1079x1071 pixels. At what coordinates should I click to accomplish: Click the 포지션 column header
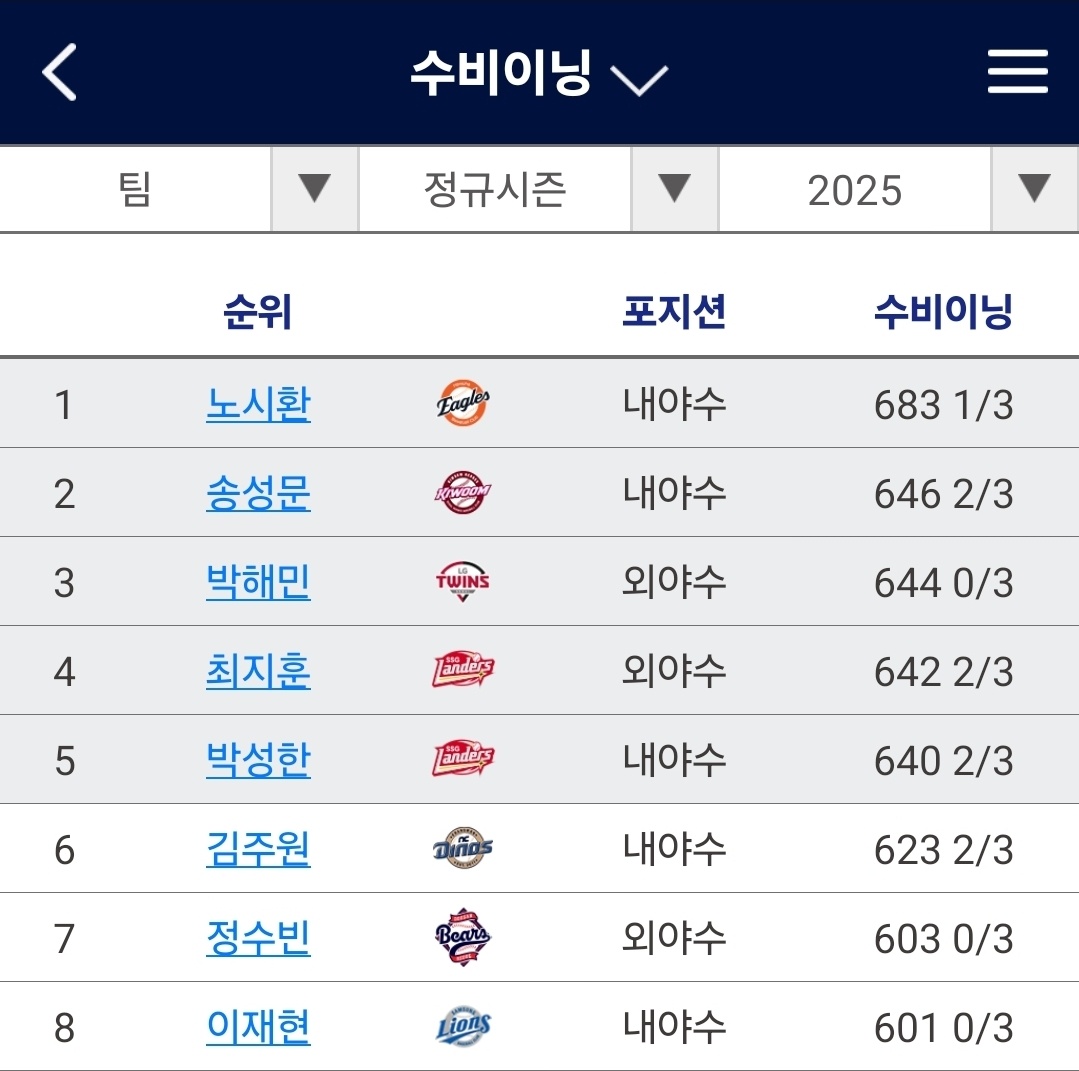[674, 313]
